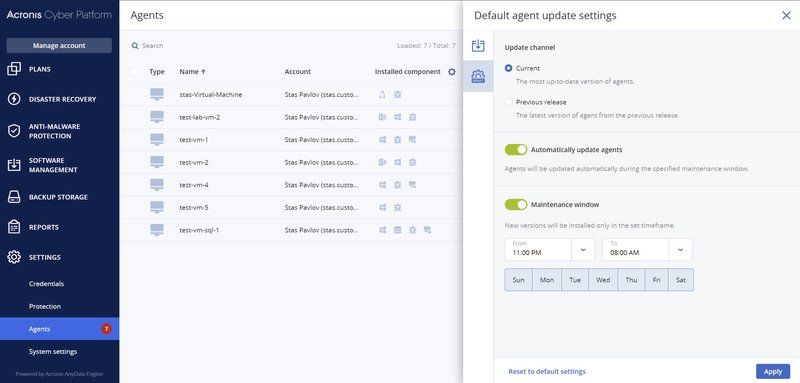
Task: Expand the To time dropdown arrow
Action: (x=681, y=250)
